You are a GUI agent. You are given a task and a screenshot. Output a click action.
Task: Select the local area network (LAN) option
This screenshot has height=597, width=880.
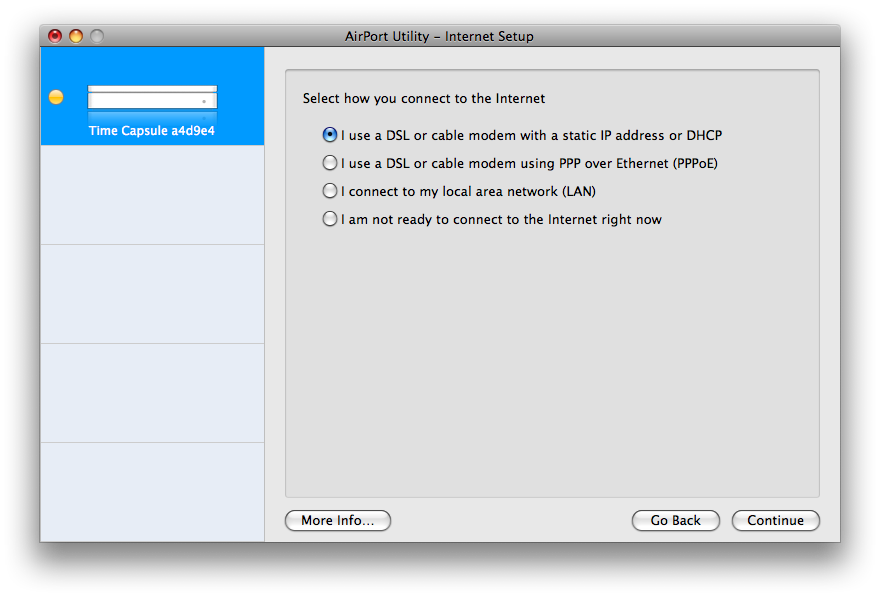(330, 191)
